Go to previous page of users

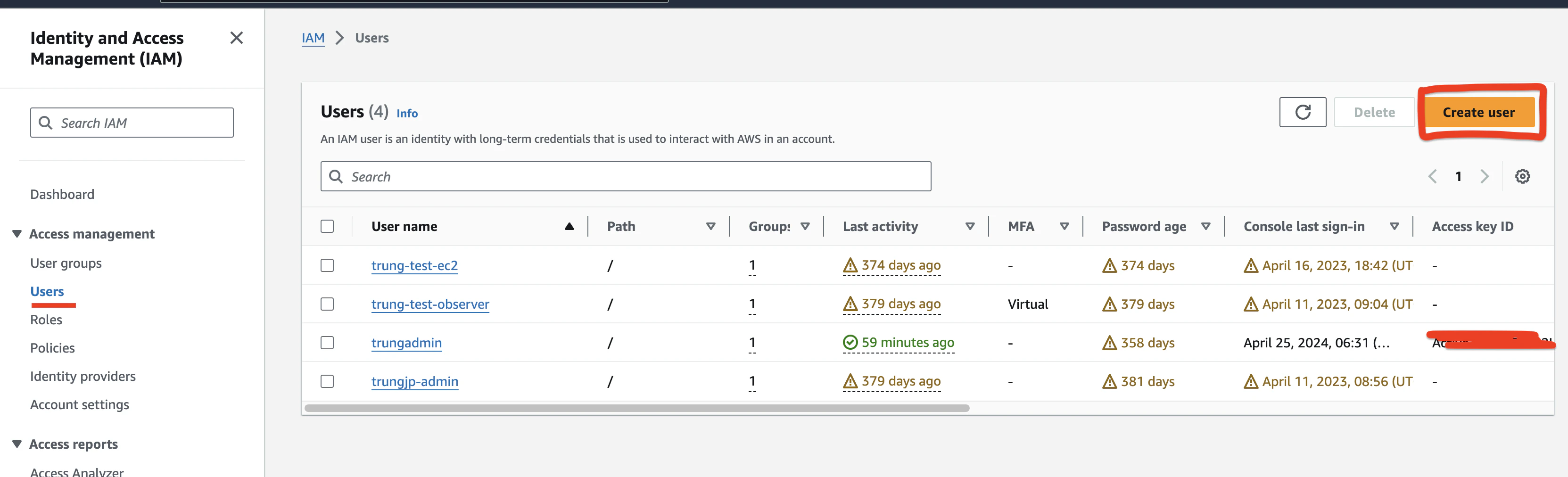tap(1432, 176)
